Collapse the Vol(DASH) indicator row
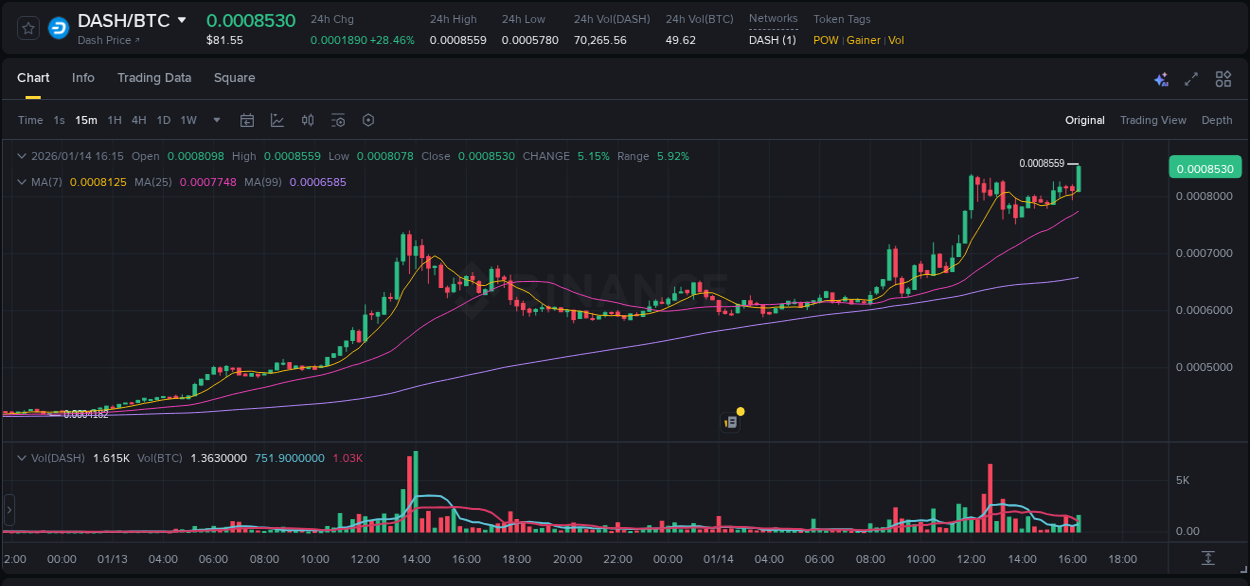Image resolution: width=1250 pixels, height=586 pixels. coord(20,457)
